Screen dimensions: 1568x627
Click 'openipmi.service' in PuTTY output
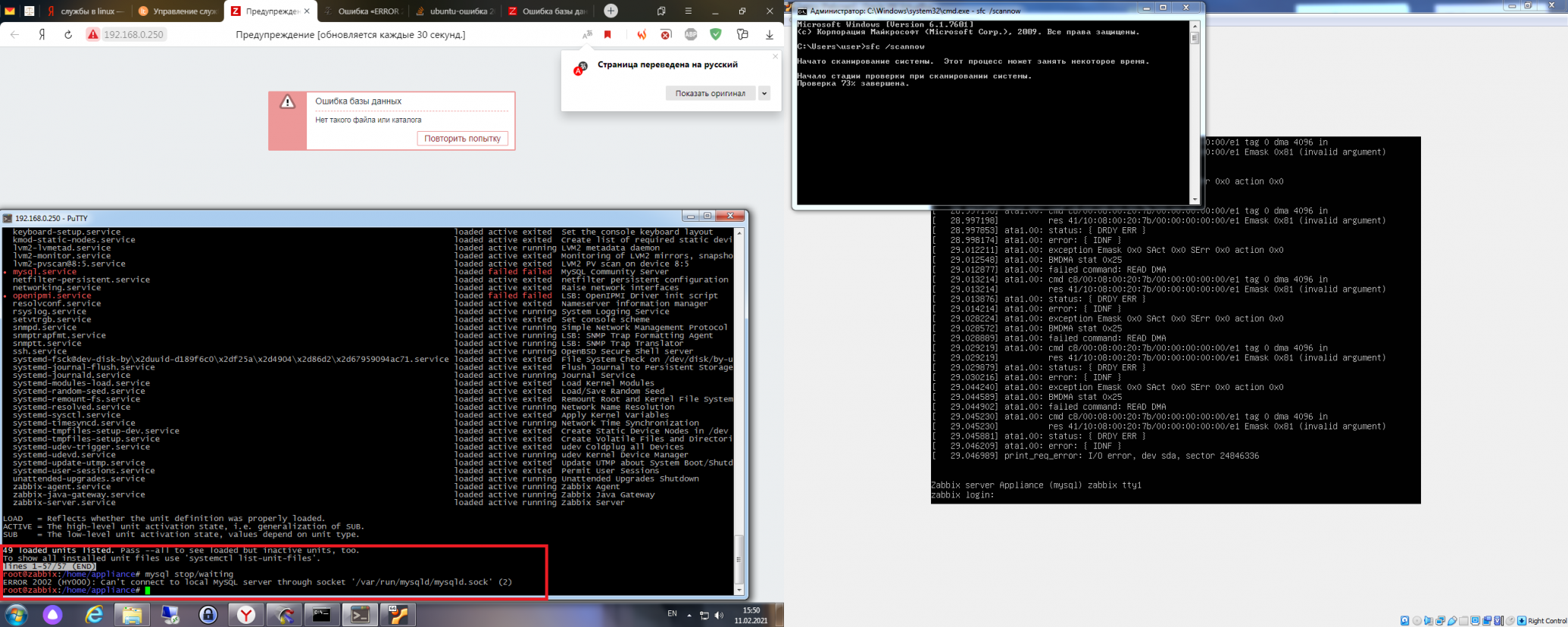[52, 295]
